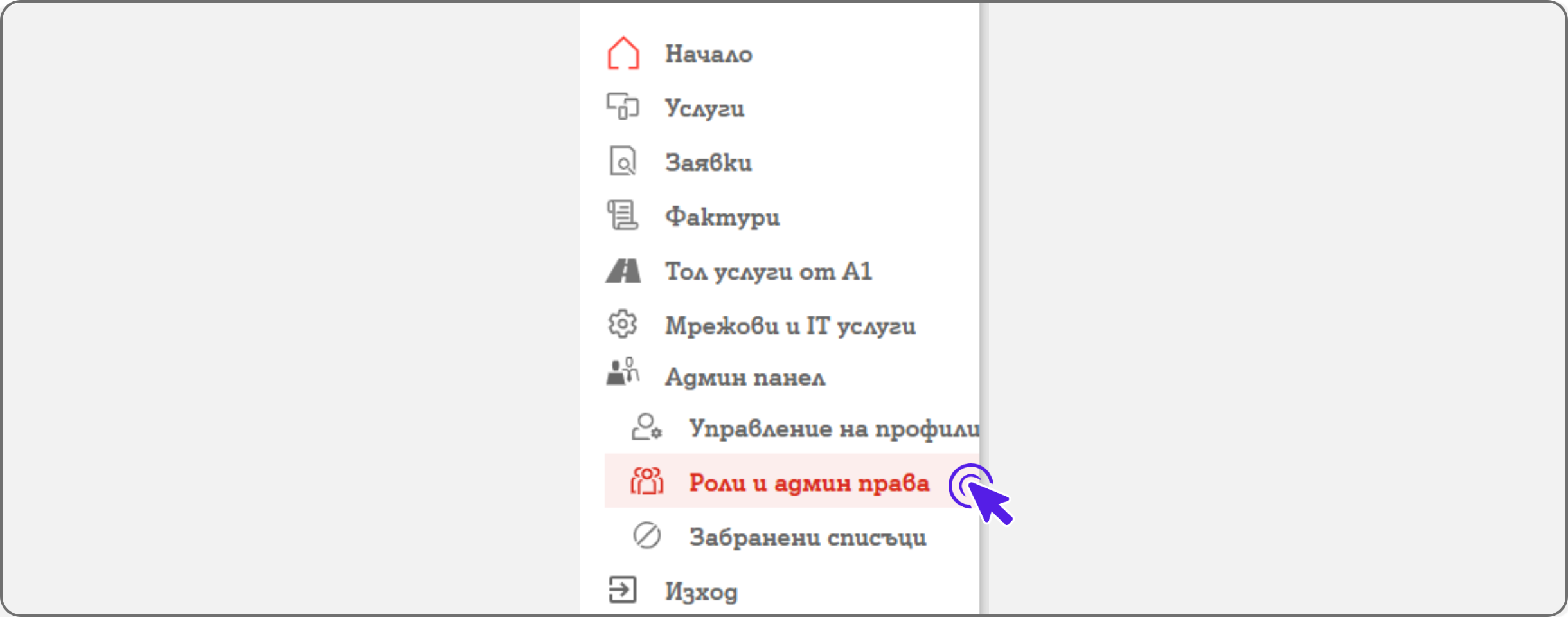Image resolution: width=1568 pixels, height=617 pixels.
Task: Open the Фактури text link
Action: [722, 217]
